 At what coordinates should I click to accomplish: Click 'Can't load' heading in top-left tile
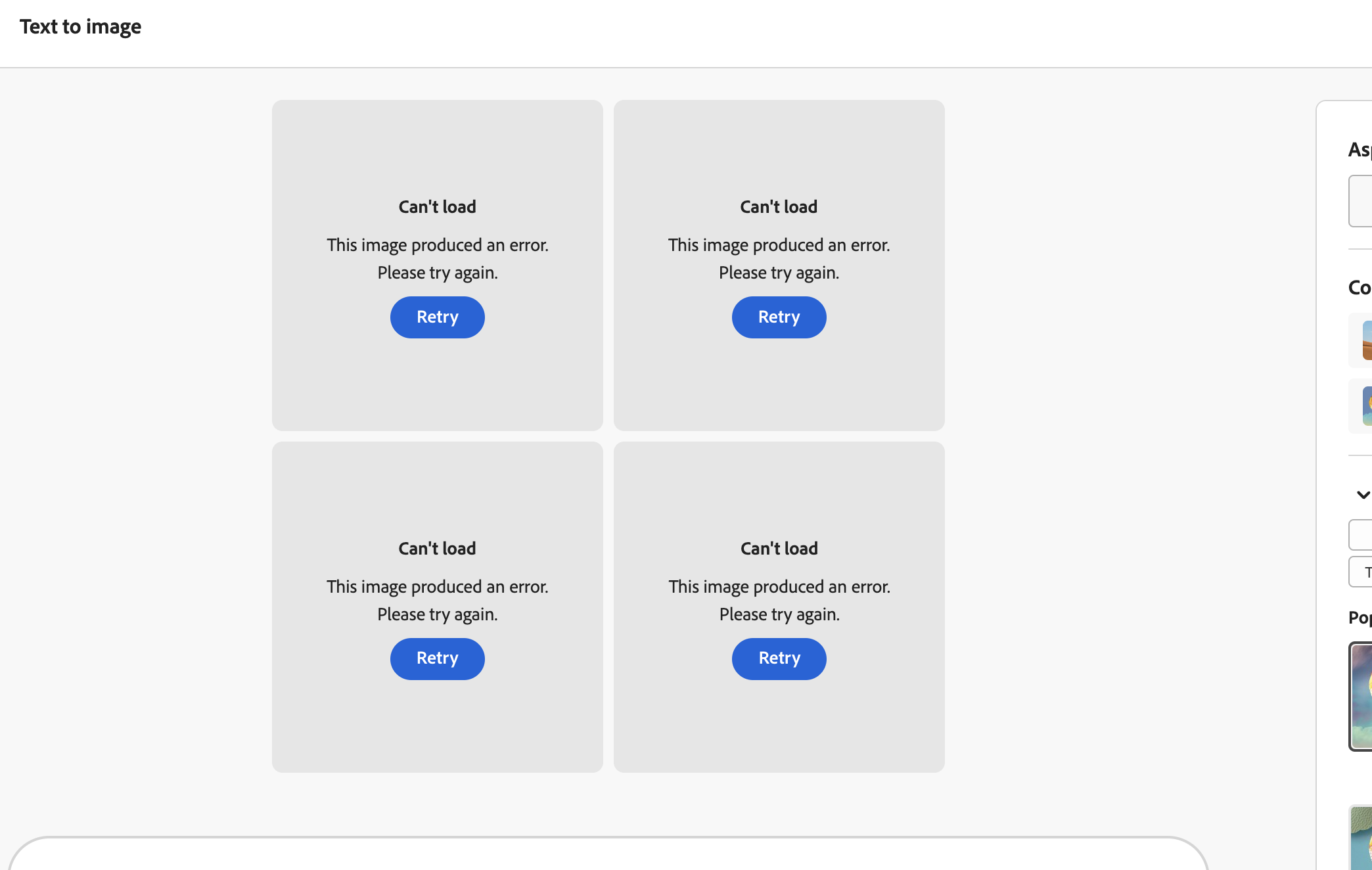coord(437,207)
